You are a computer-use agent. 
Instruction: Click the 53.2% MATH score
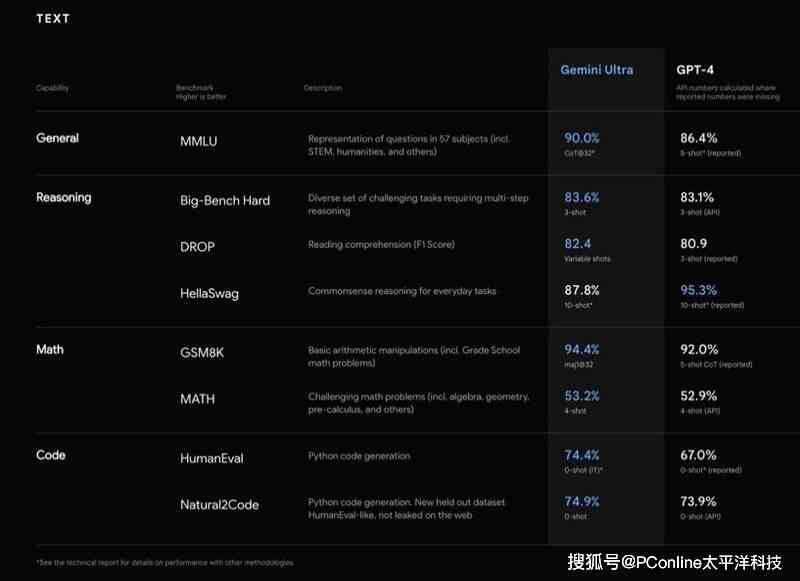pyautogui.click(x=582, y=396)
